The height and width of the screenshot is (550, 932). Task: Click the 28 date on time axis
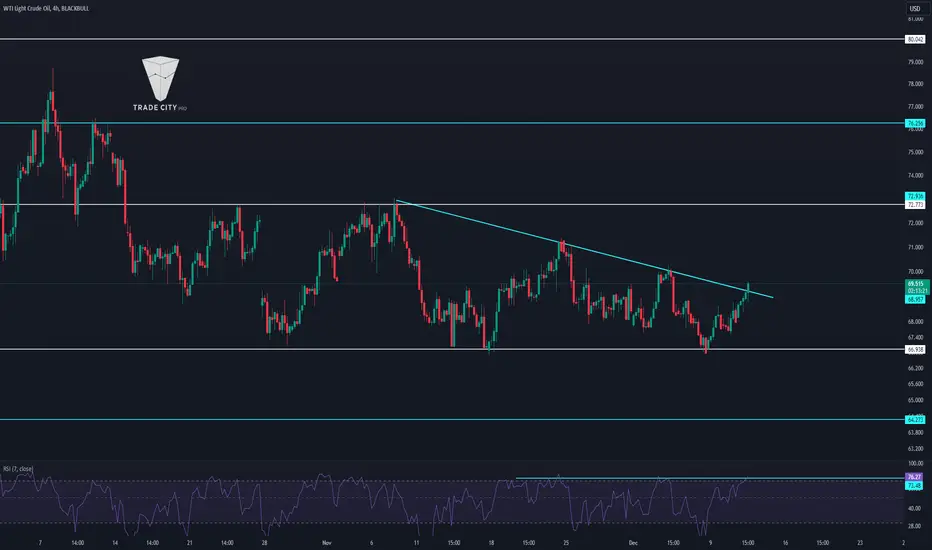click(x=265, y=543)
